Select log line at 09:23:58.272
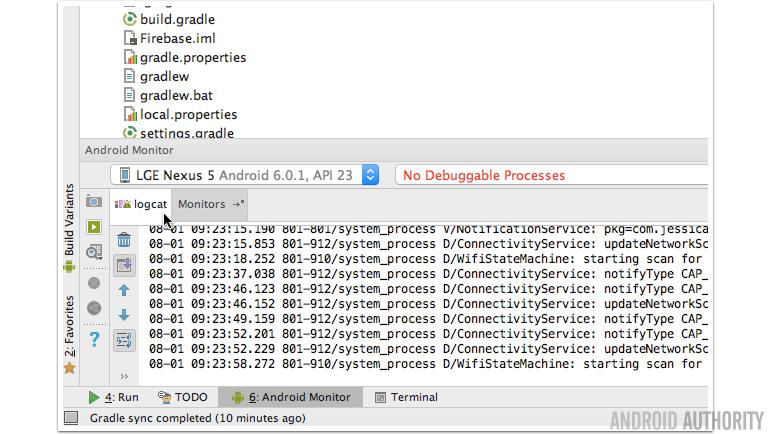Viewport: 771px width, 434px height. click(428, 364)
